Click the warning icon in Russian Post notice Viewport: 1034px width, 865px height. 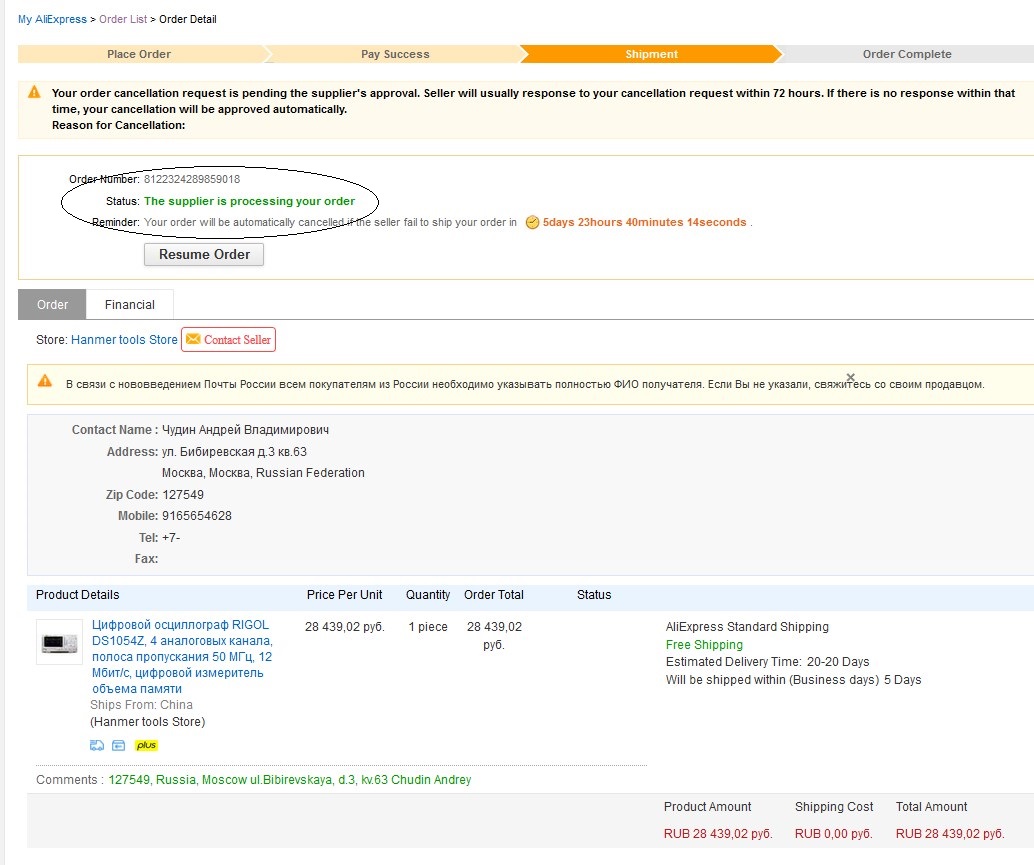[x=45, y=381]
